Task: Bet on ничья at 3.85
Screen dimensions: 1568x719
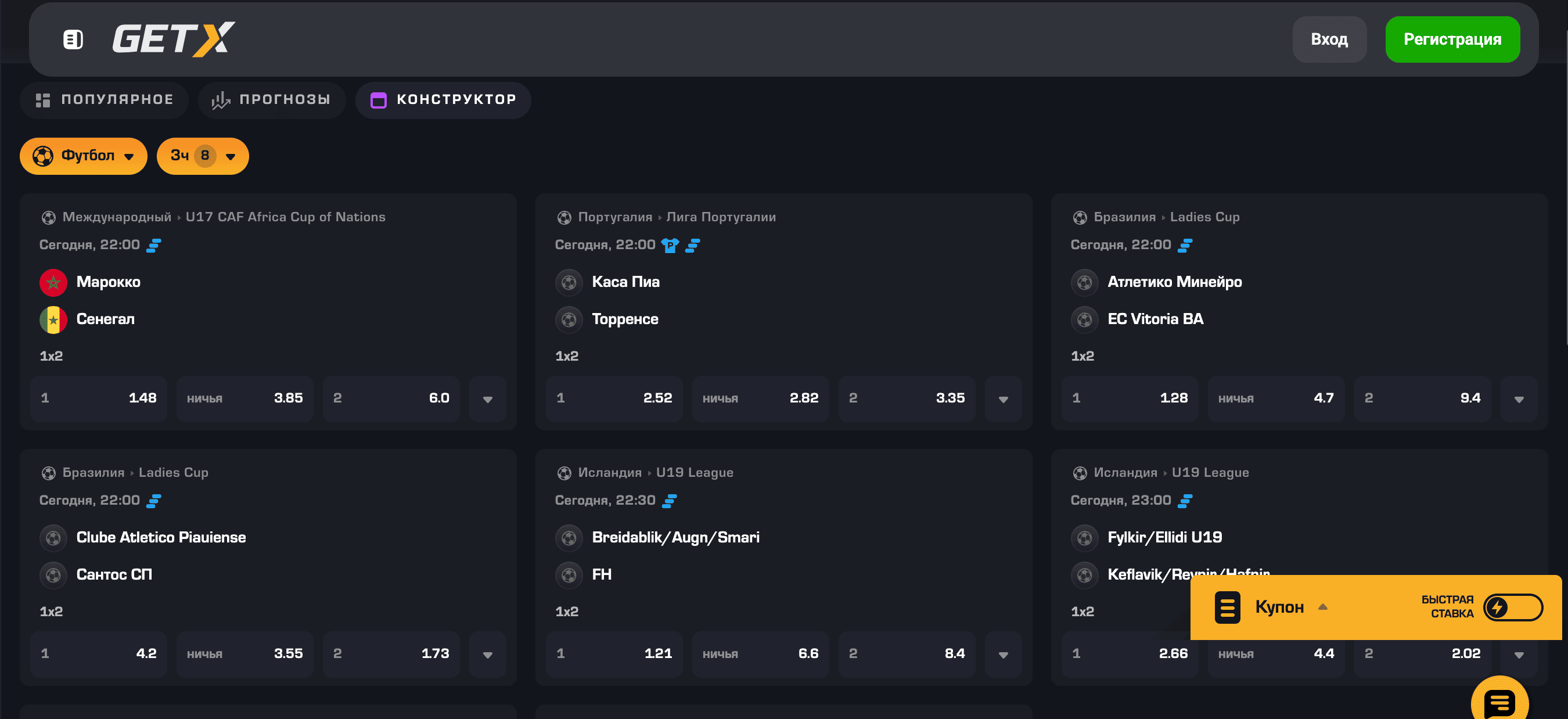Action: (x=244, y=399)
